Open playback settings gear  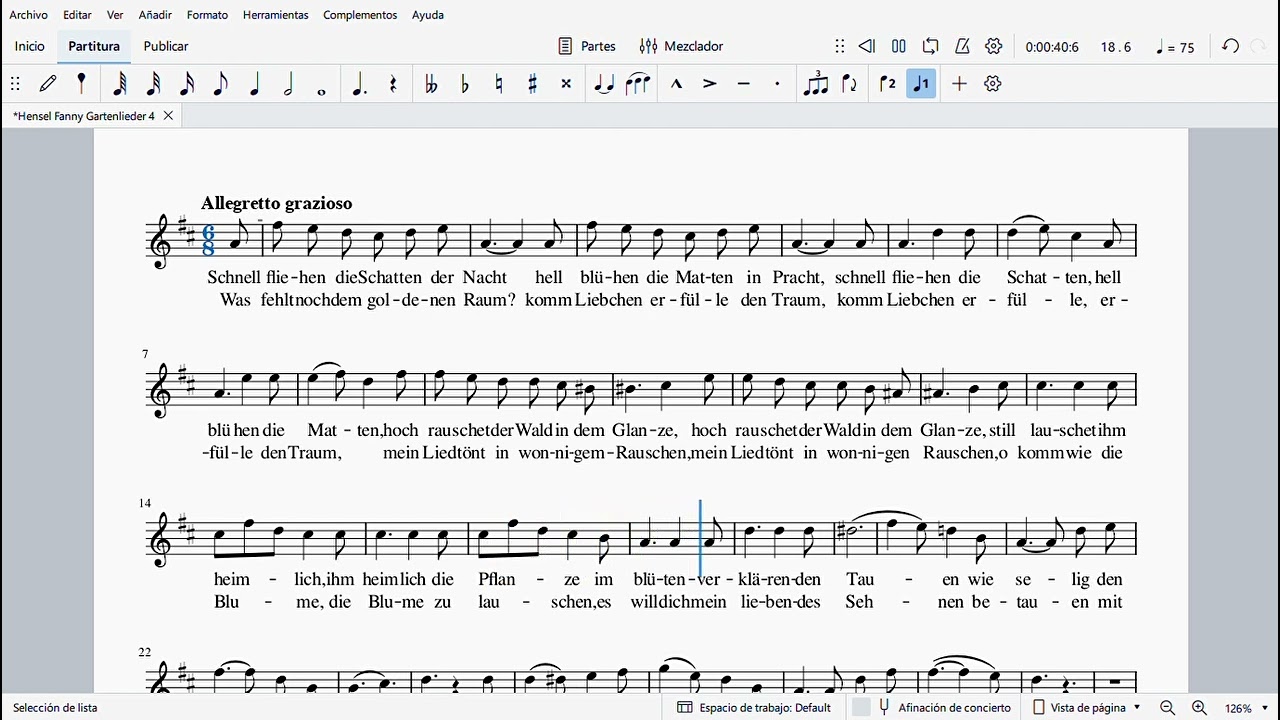[993, 46]
